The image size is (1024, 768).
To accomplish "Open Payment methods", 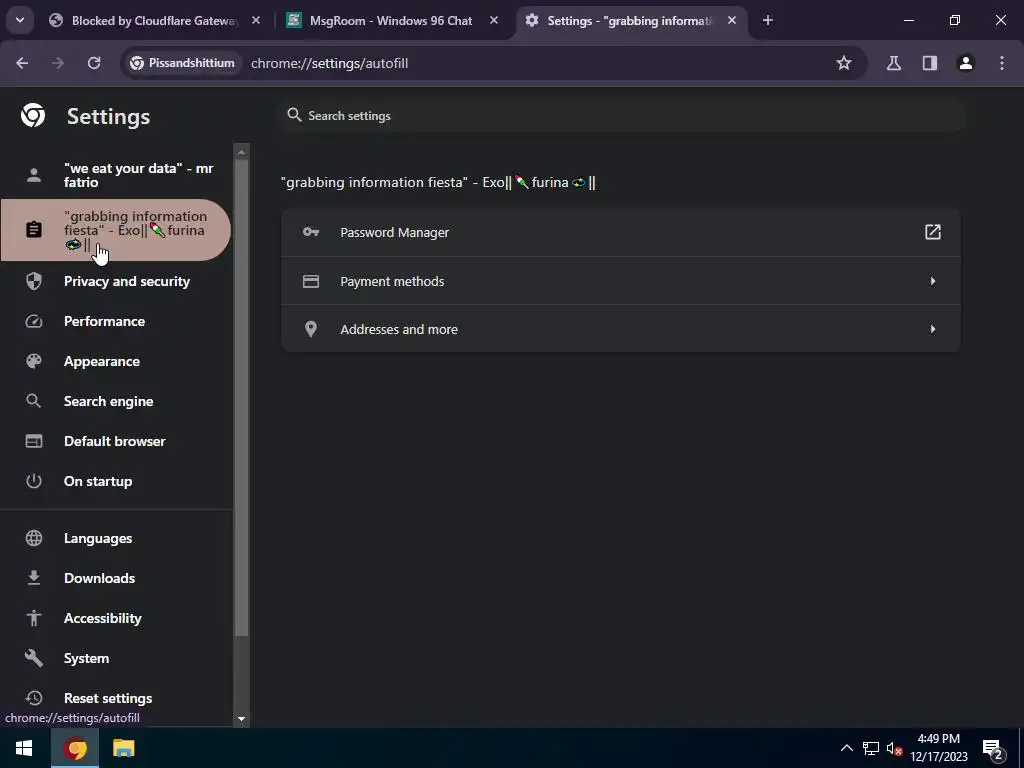I will [620, 281].
